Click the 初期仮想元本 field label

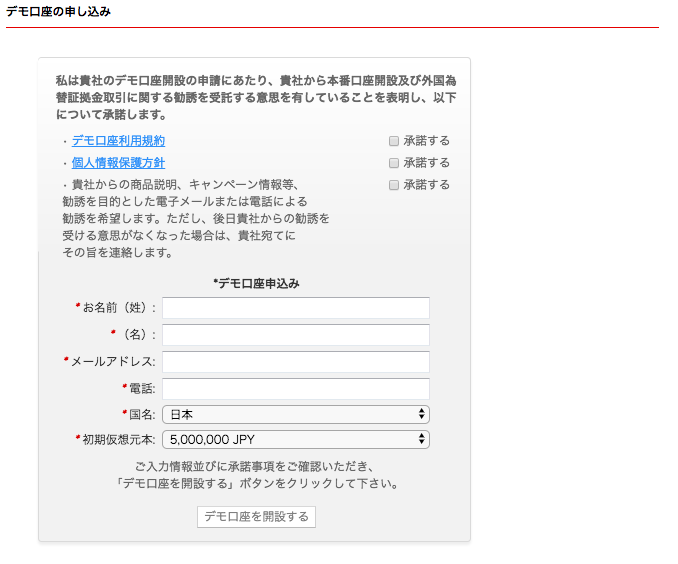118,439
